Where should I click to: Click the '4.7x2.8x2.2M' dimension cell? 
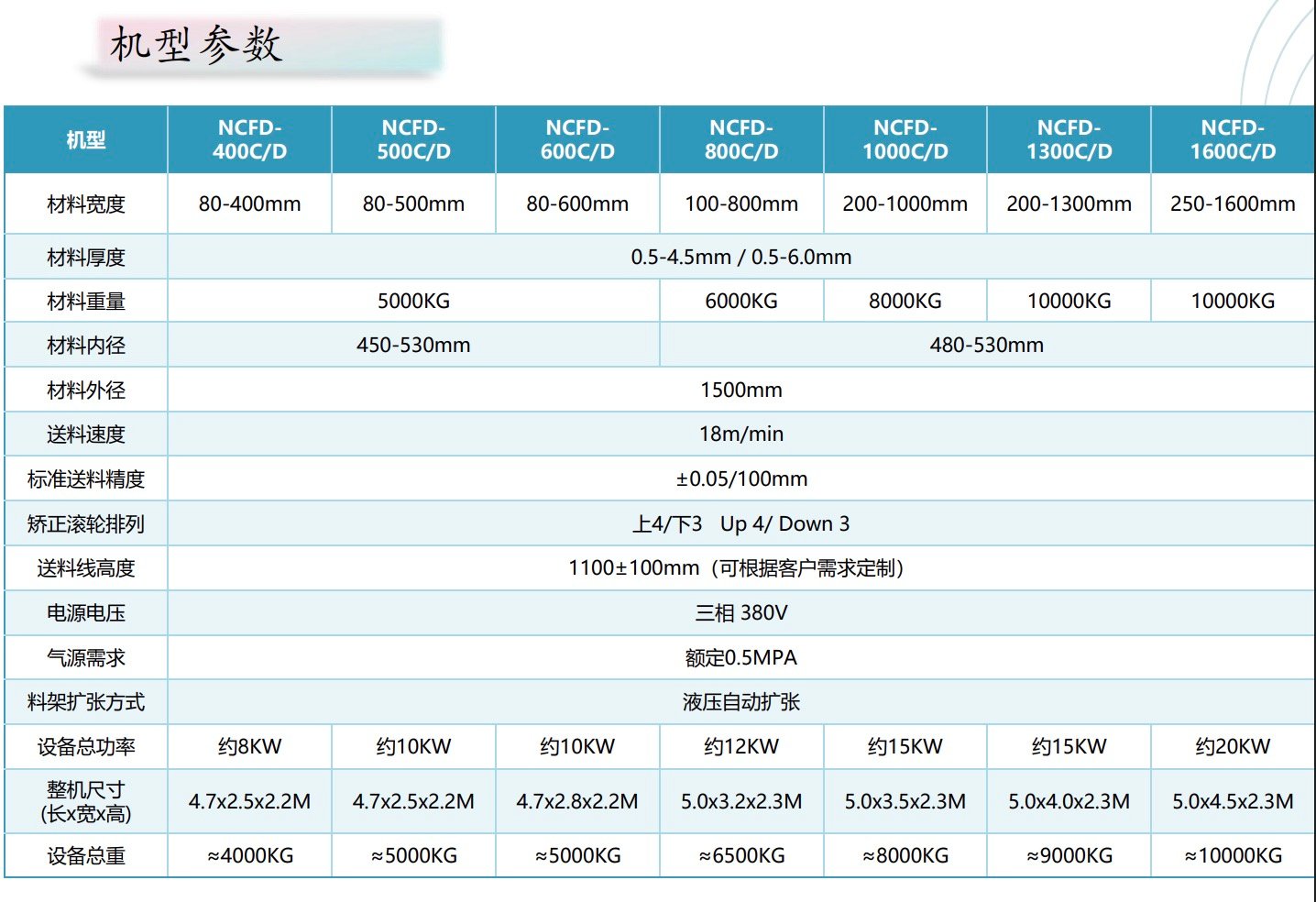coord(577,801)
